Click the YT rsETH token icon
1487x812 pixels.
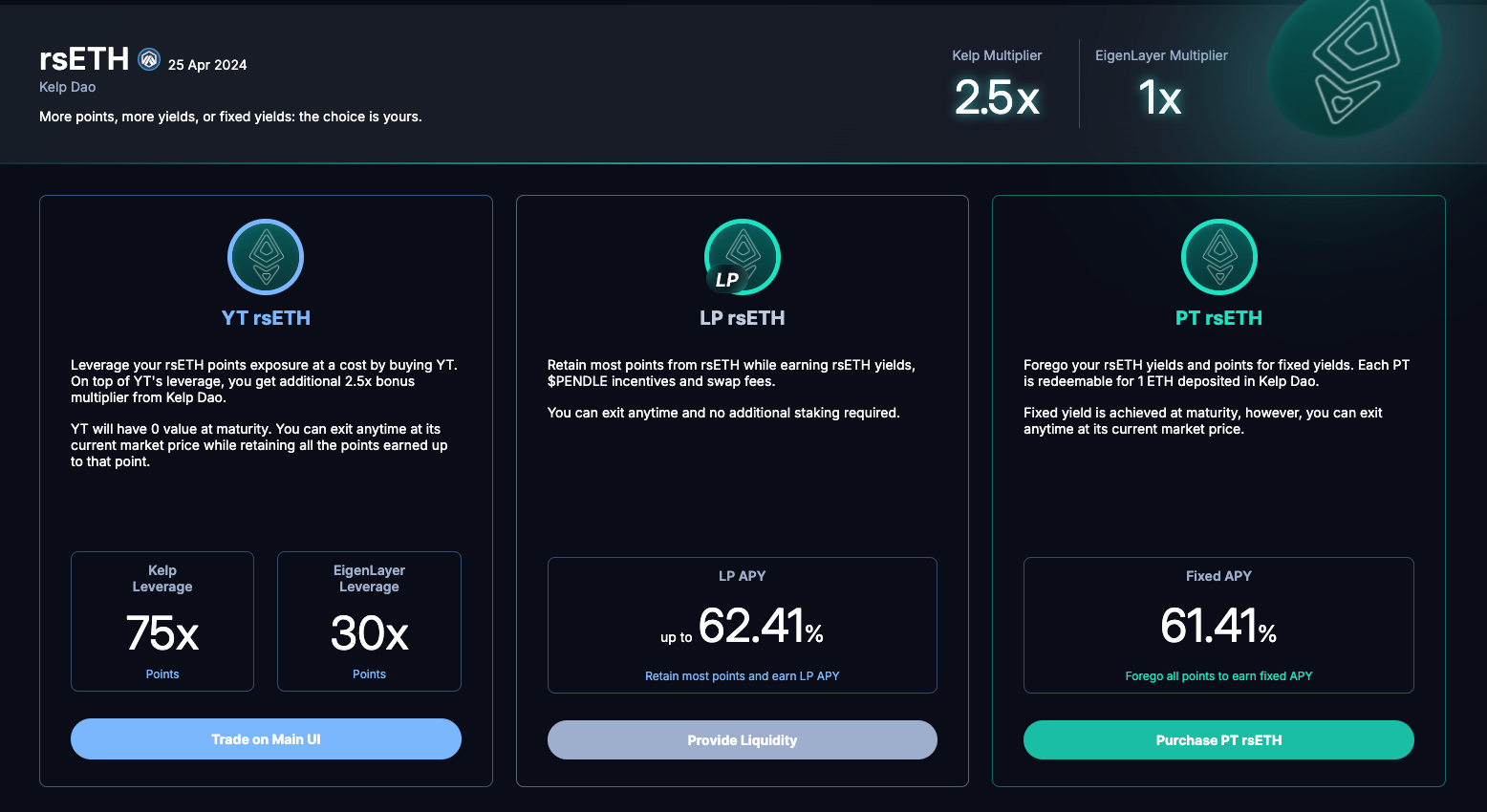coord(266,257)
